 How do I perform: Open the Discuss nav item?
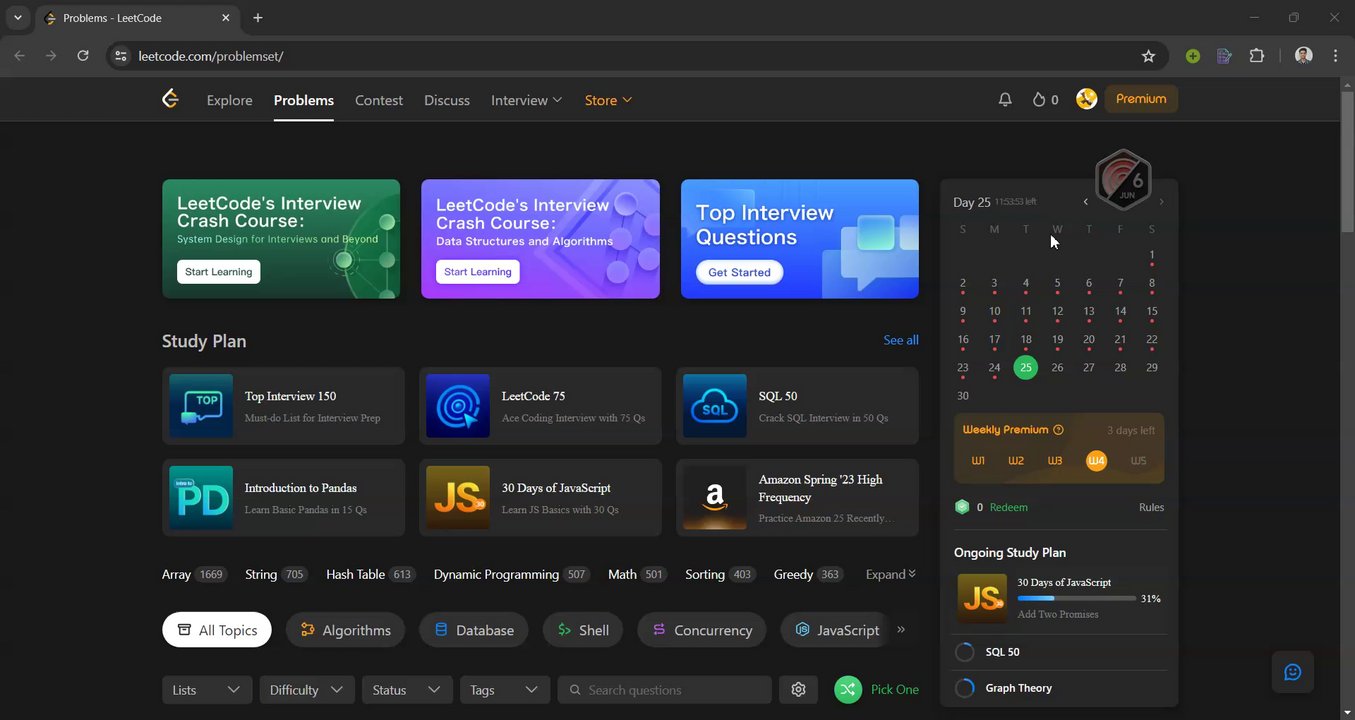(447, 100)
